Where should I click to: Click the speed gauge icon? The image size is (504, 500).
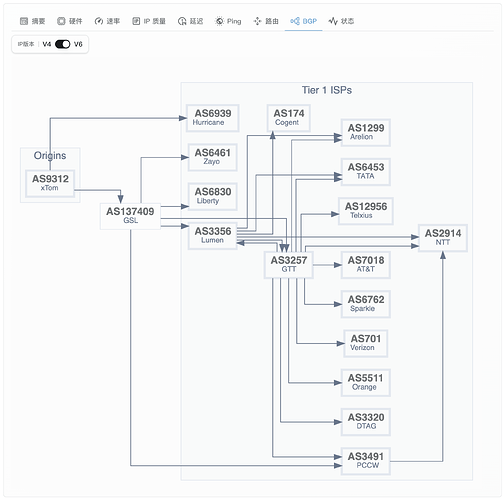click(x=99, y=21)
